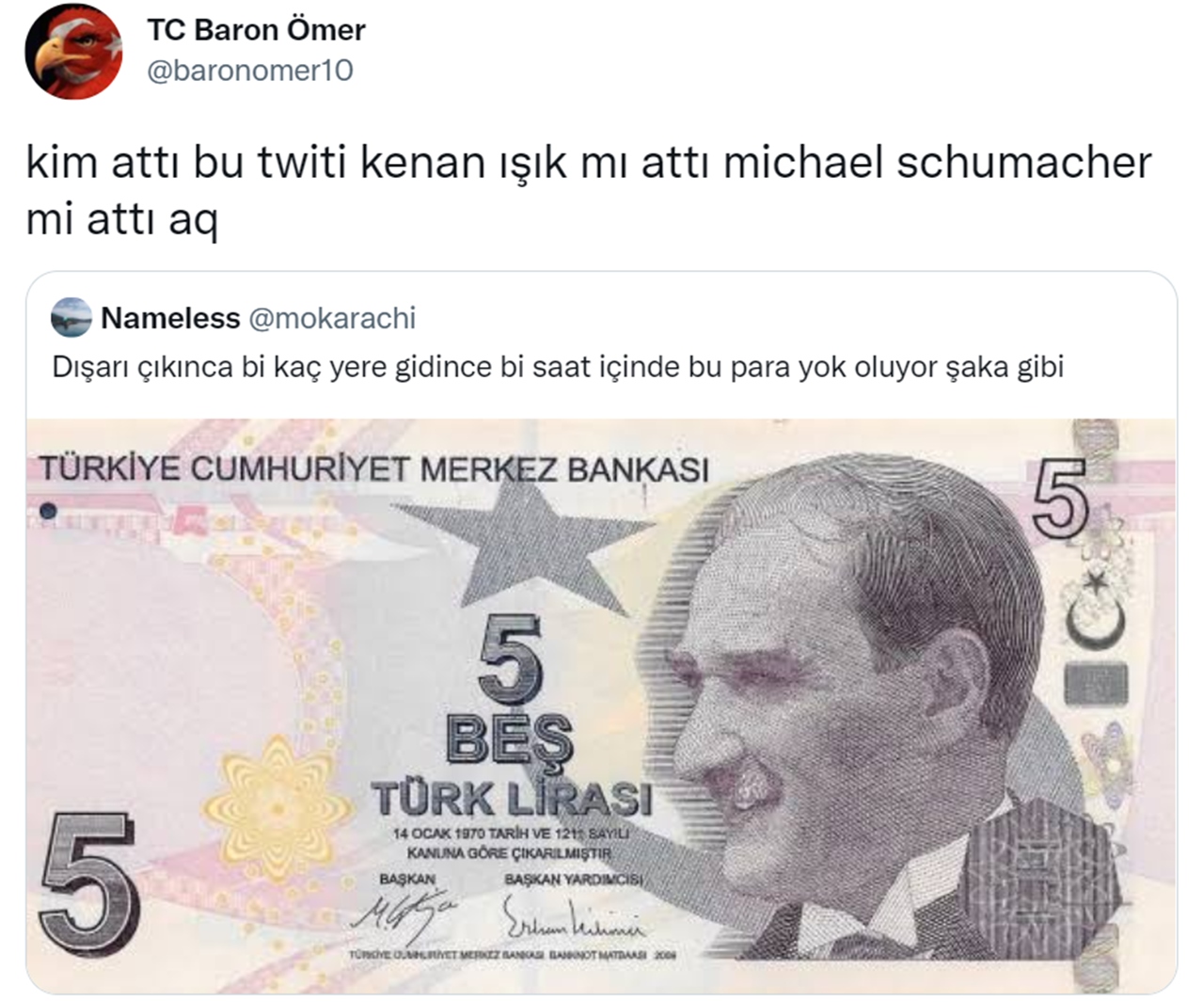
Task: Click the holographic security patch on banknote
Action: [1096, 683]
